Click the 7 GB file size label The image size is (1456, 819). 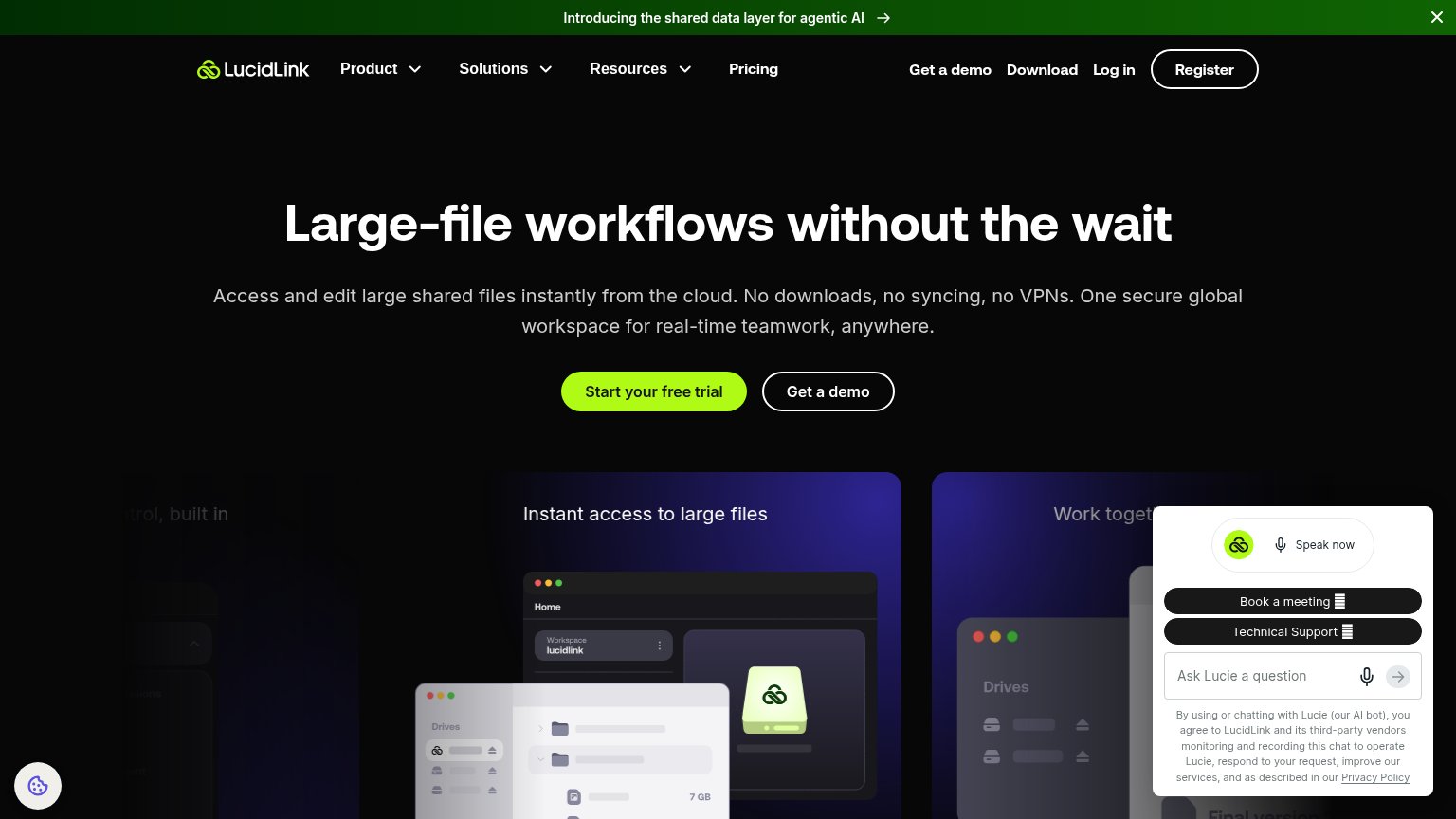click(x=700, y=797)
